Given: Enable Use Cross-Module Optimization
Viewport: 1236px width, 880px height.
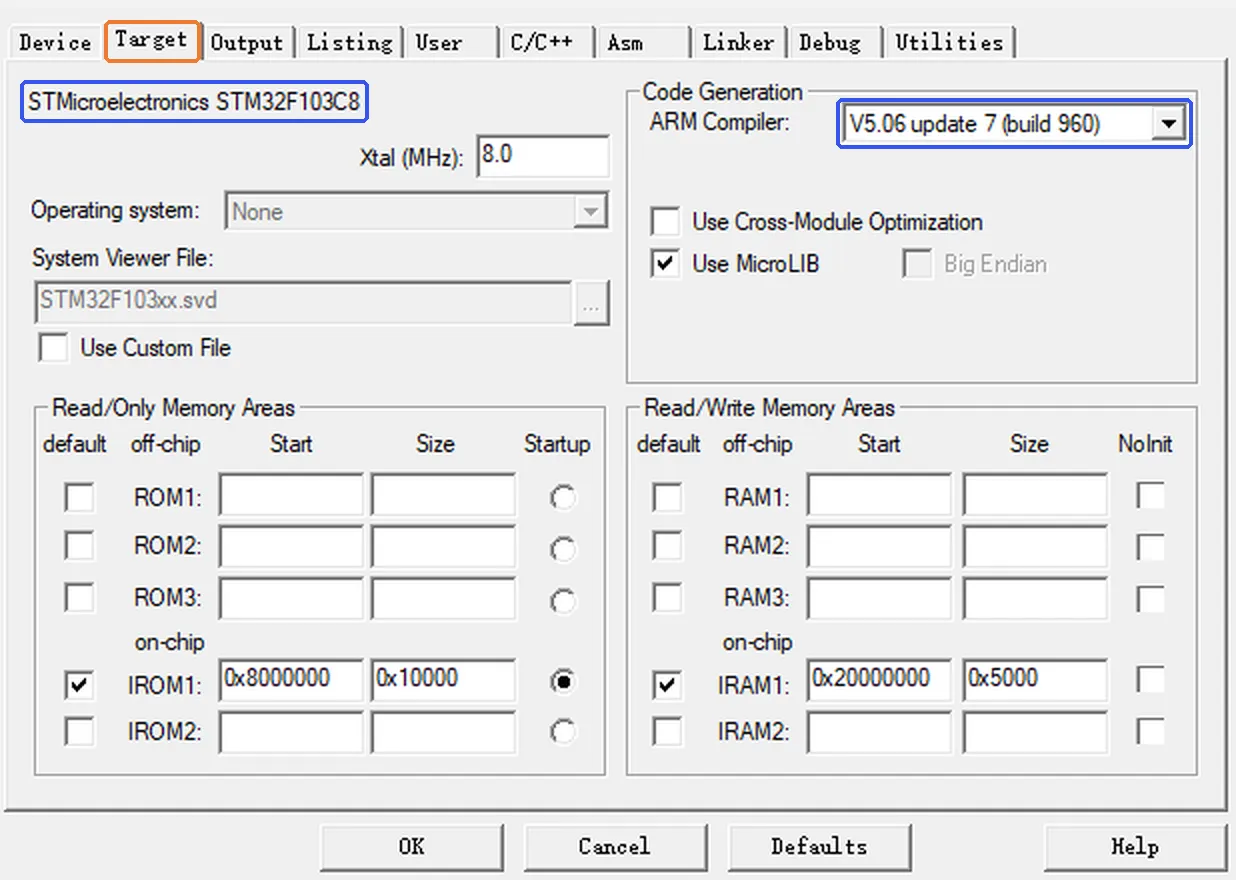Looking at the screenshot, I should 664,221.
